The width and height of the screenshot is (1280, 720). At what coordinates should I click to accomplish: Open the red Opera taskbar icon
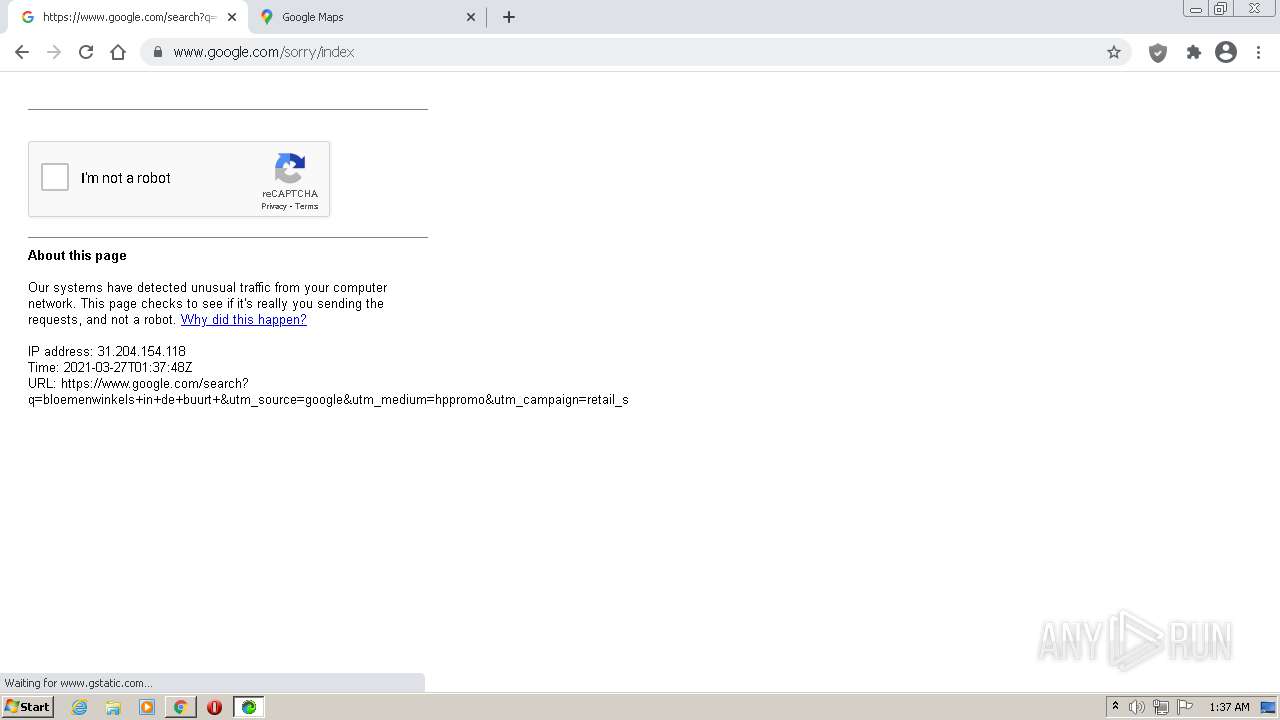[214, 707]
